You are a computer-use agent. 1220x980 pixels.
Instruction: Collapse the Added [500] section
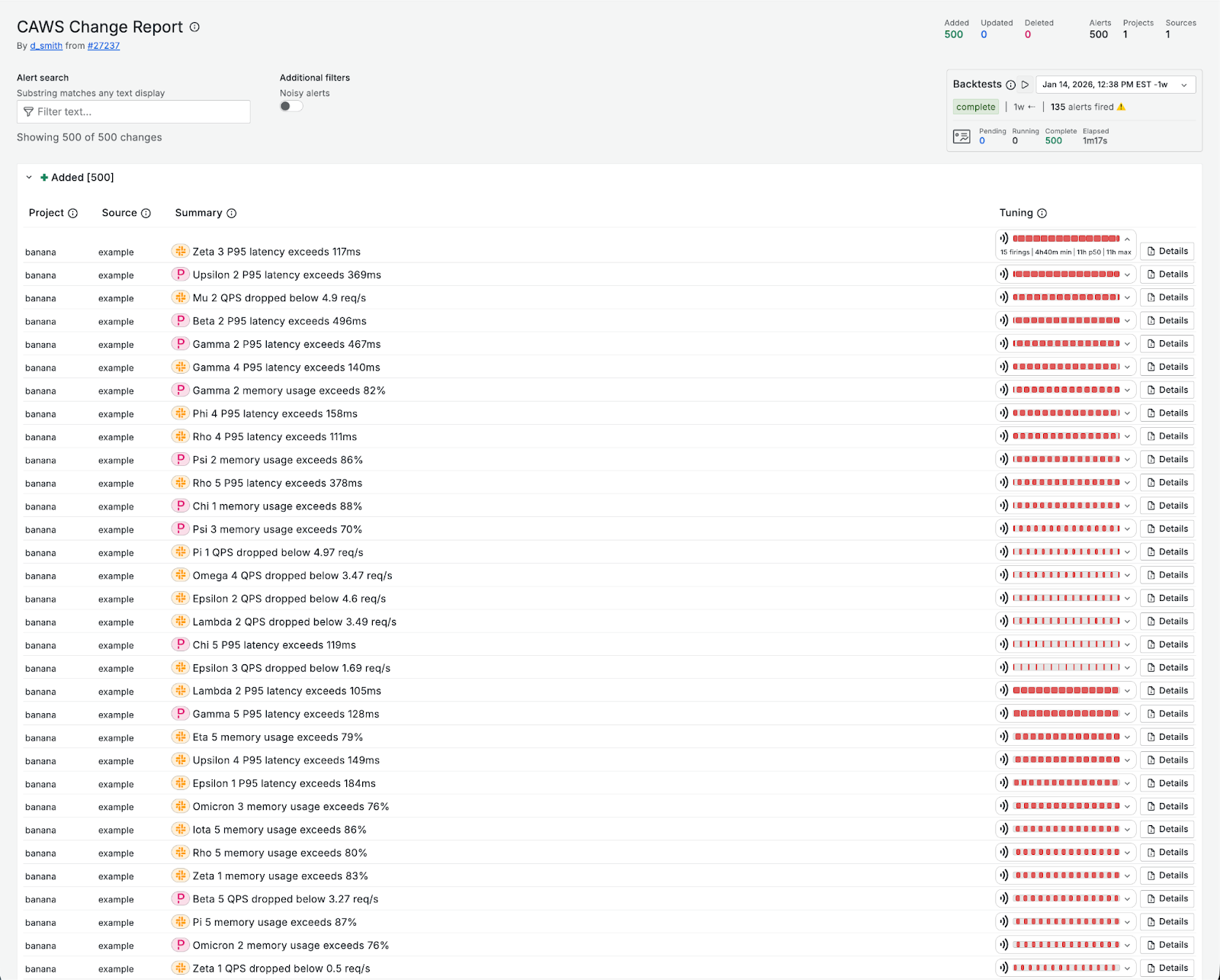[x=29, y=178]
